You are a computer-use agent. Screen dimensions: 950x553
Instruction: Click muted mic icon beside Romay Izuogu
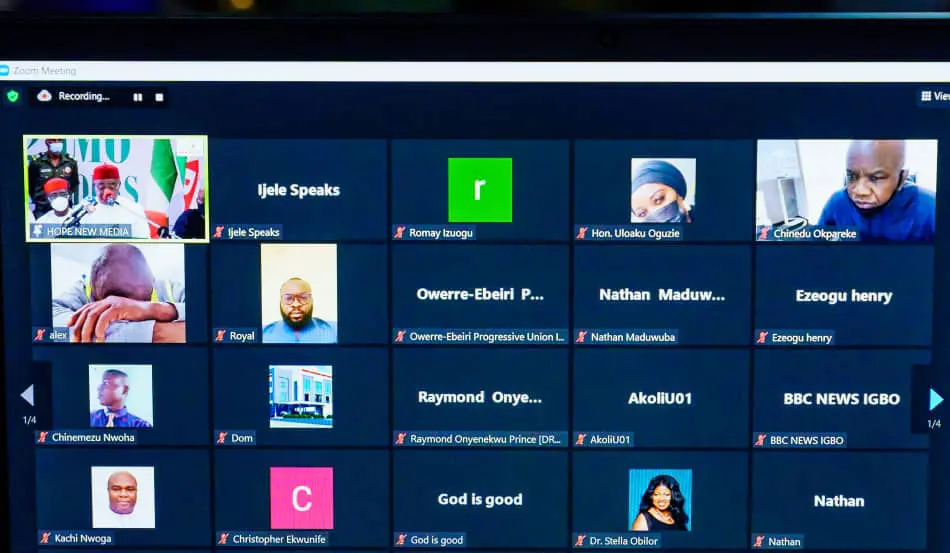tap(400, 232)
